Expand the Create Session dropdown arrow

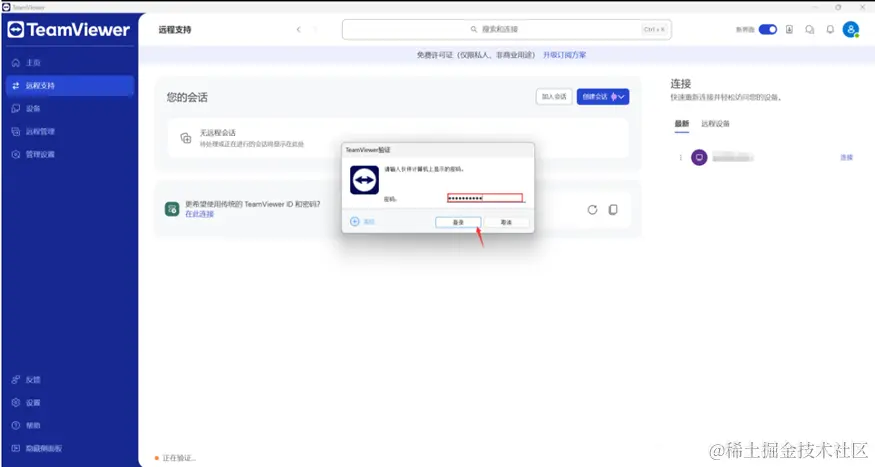point(622,97)
